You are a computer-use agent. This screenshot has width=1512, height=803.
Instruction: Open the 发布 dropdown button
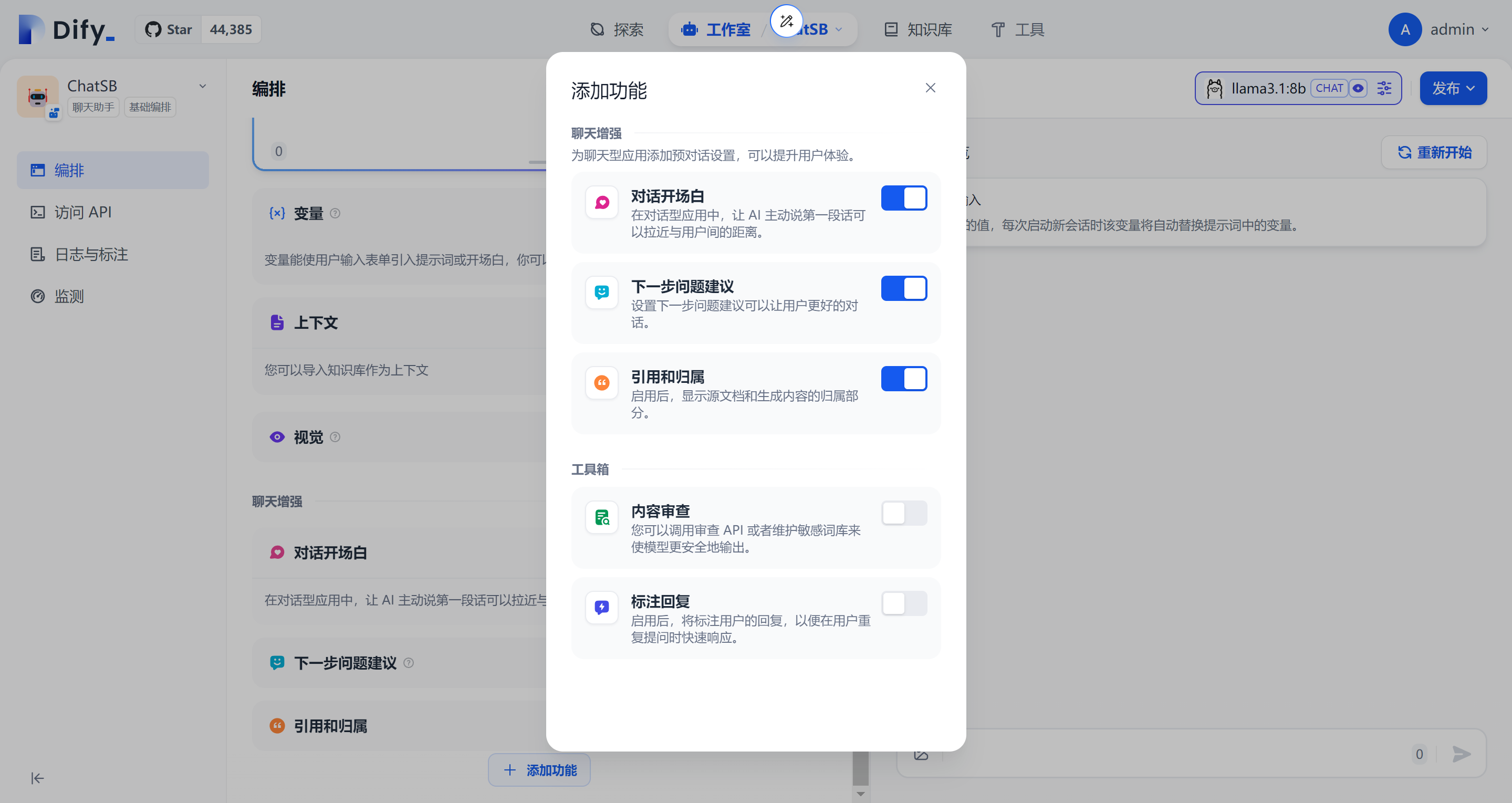click(1453, 89)
